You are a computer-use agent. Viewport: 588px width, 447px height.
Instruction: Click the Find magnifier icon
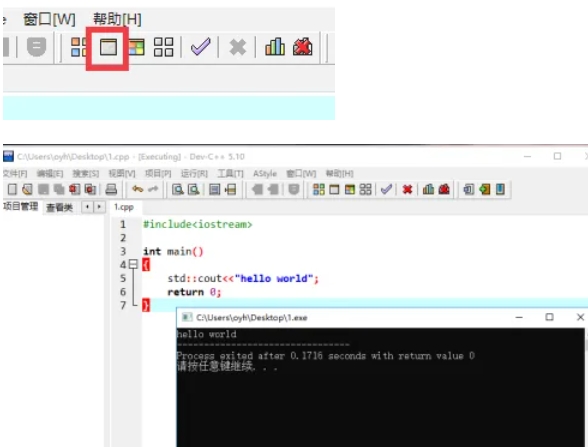click(177, 189)
